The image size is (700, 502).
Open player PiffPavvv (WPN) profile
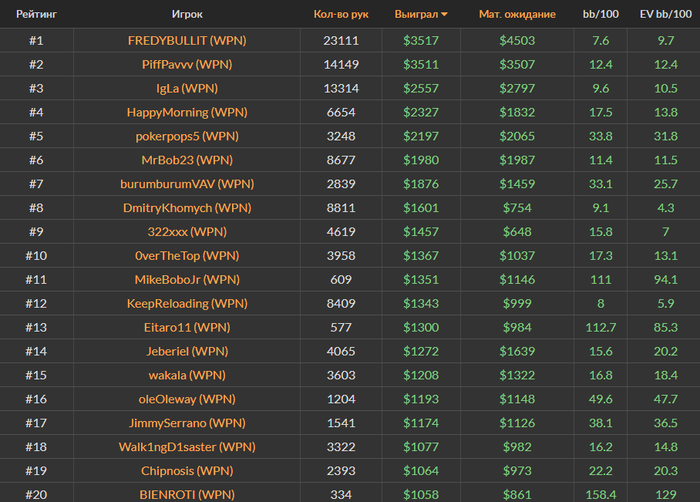pyautogui.click(x=187, y=65)
